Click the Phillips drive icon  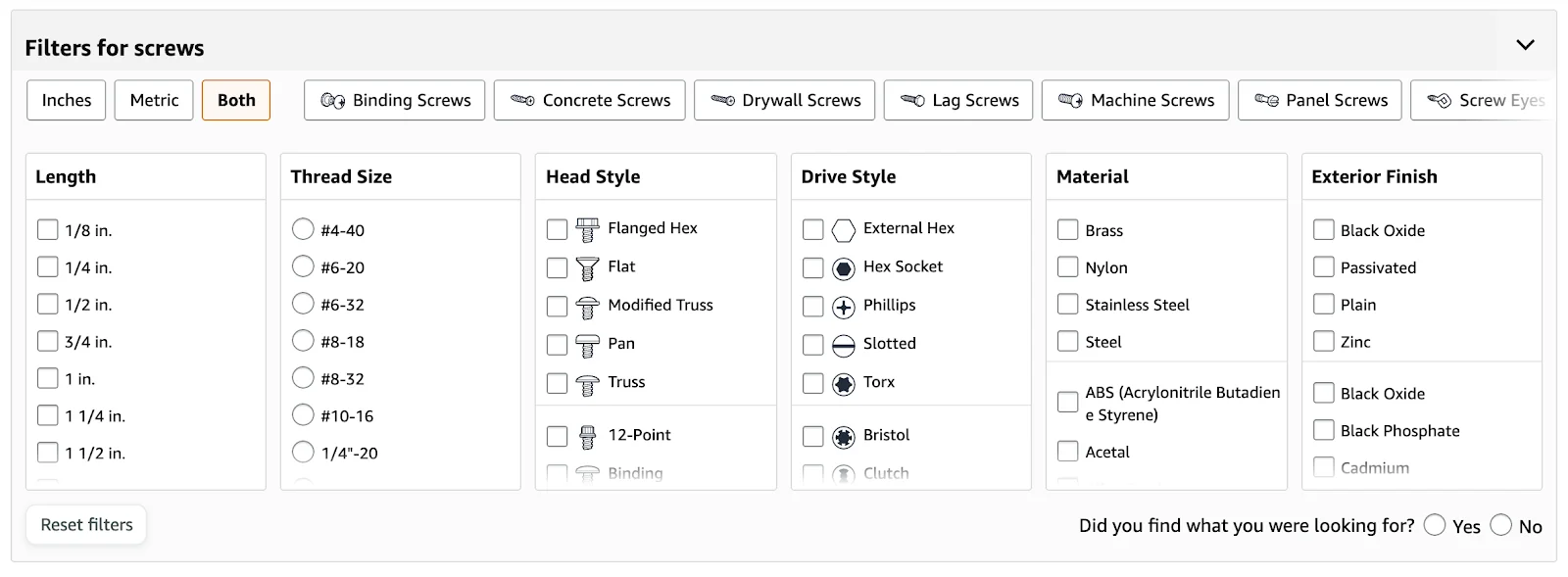pos(843,307)
